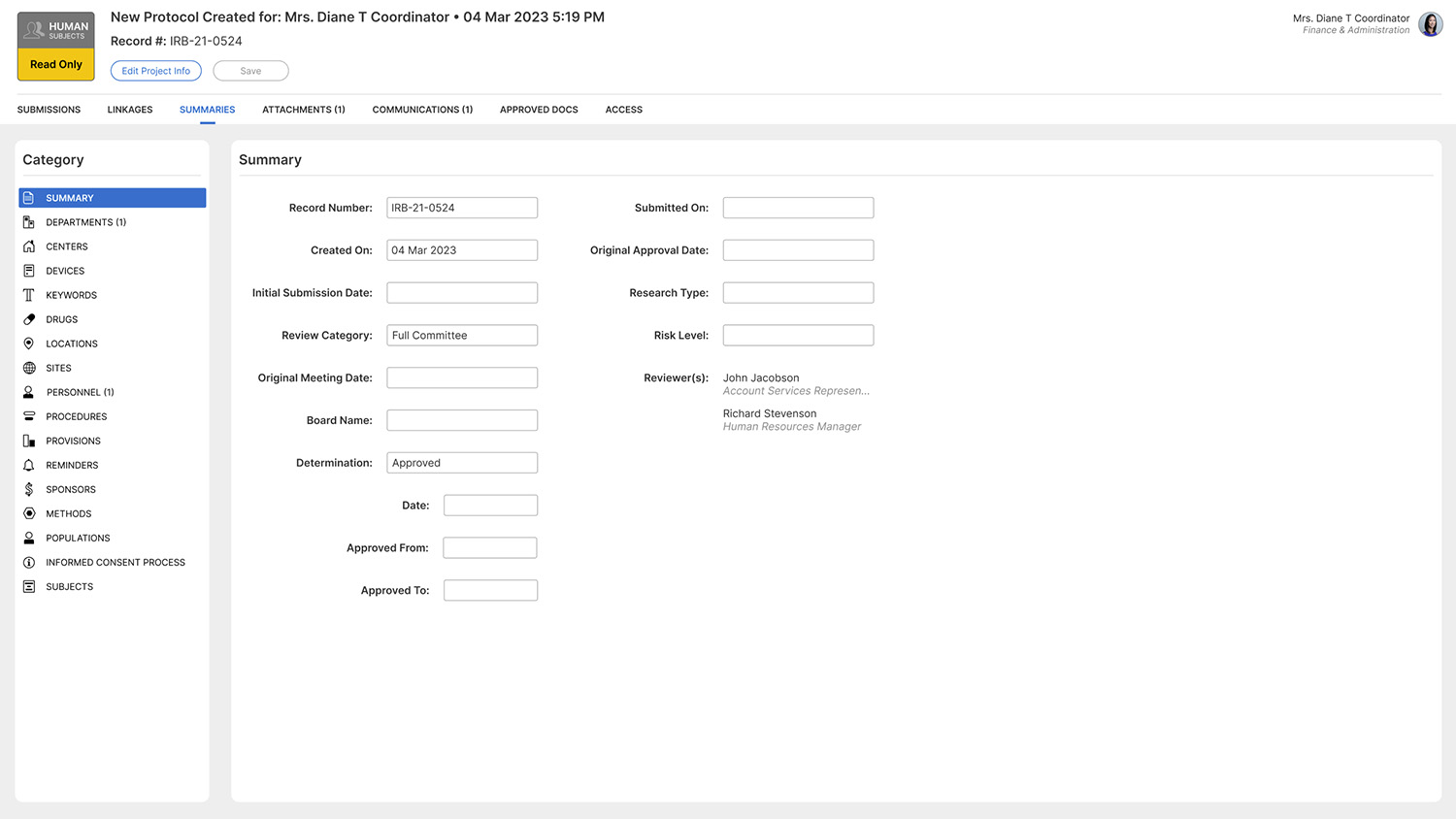The height and width of the screenshot is (819, 1456).
Task: Select the Personnel category icon
Action: coord(30,392)
